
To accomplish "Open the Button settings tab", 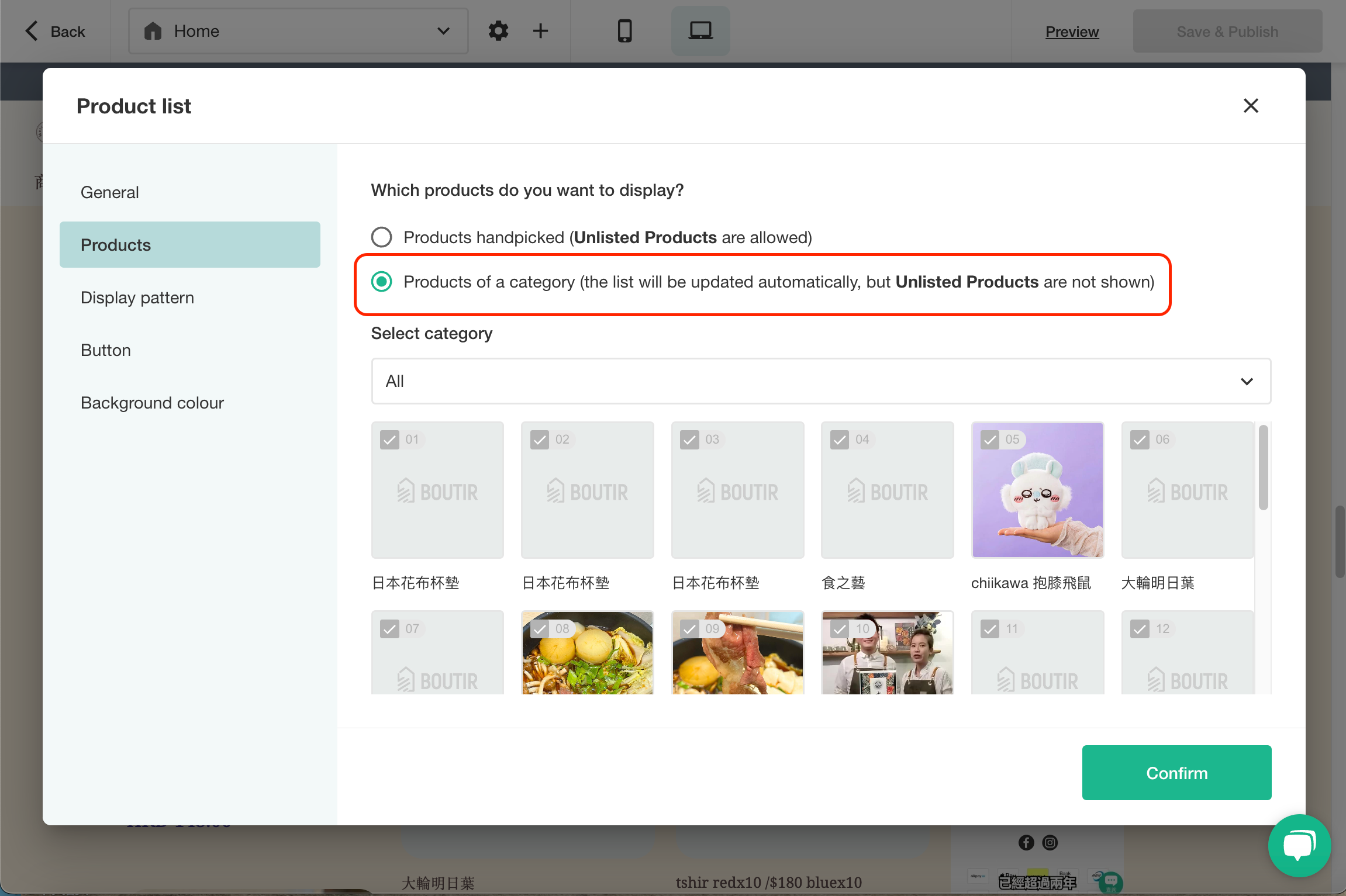I will [189, 350].
